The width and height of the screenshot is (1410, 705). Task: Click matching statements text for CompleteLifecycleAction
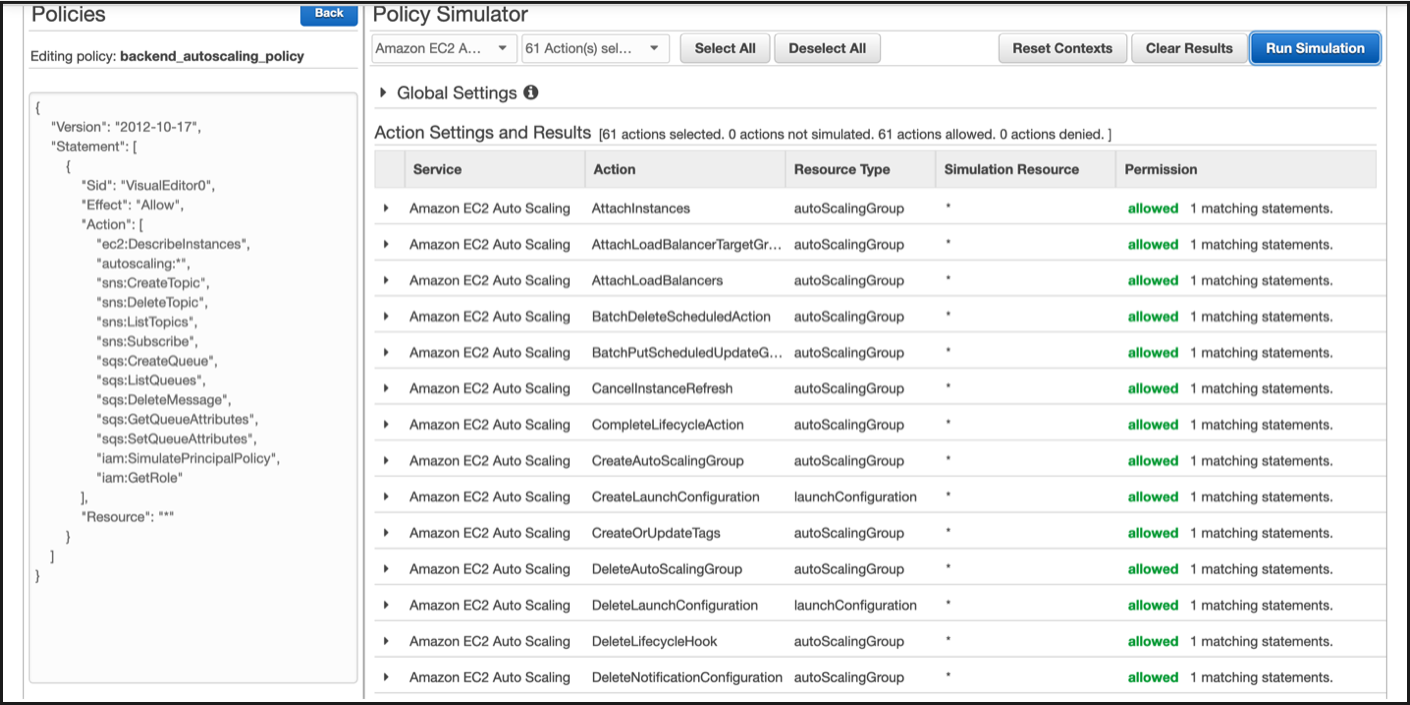pyautogui.click(x=1261, y=425)
